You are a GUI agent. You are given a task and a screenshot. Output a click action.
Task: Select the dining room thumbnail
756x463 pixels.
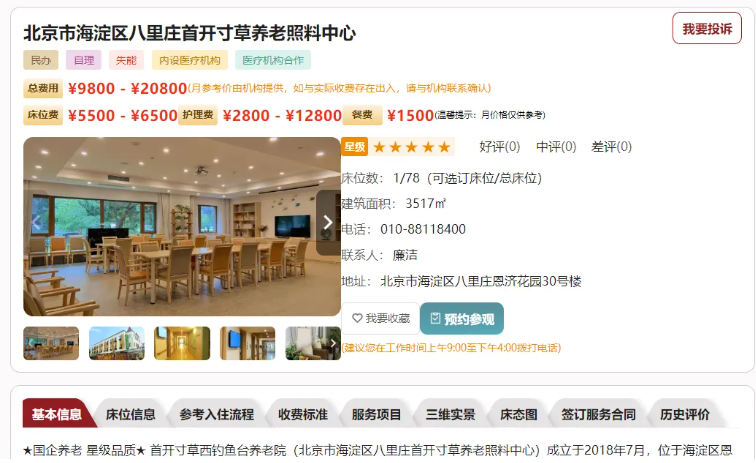(x=51, y=343)
